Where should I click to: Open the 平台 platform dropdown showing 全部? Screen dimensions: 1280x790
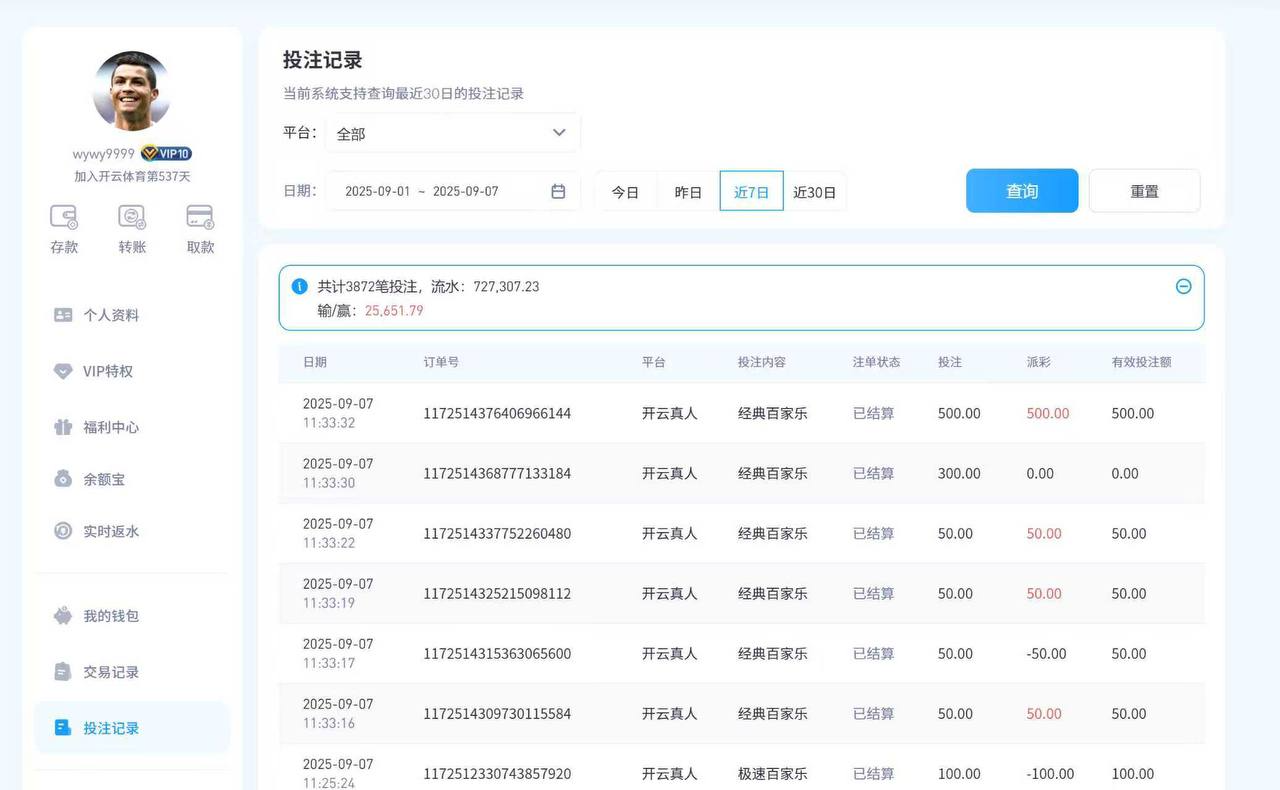click(452, 132)
